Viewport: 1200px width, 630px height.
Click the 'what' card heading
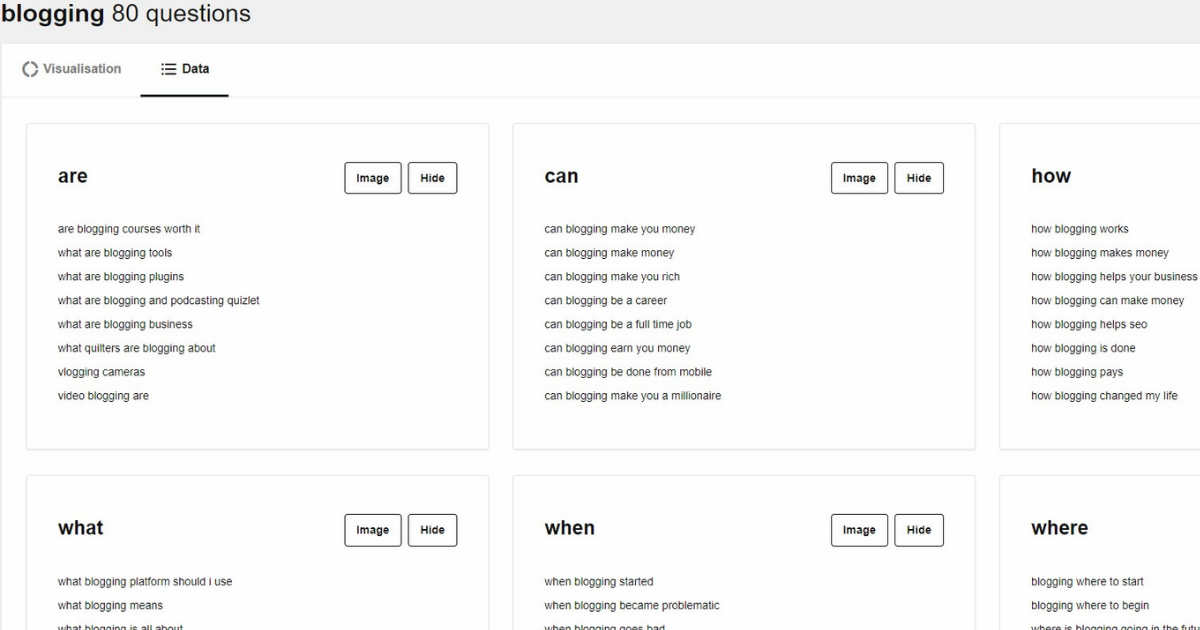[80, 528]
